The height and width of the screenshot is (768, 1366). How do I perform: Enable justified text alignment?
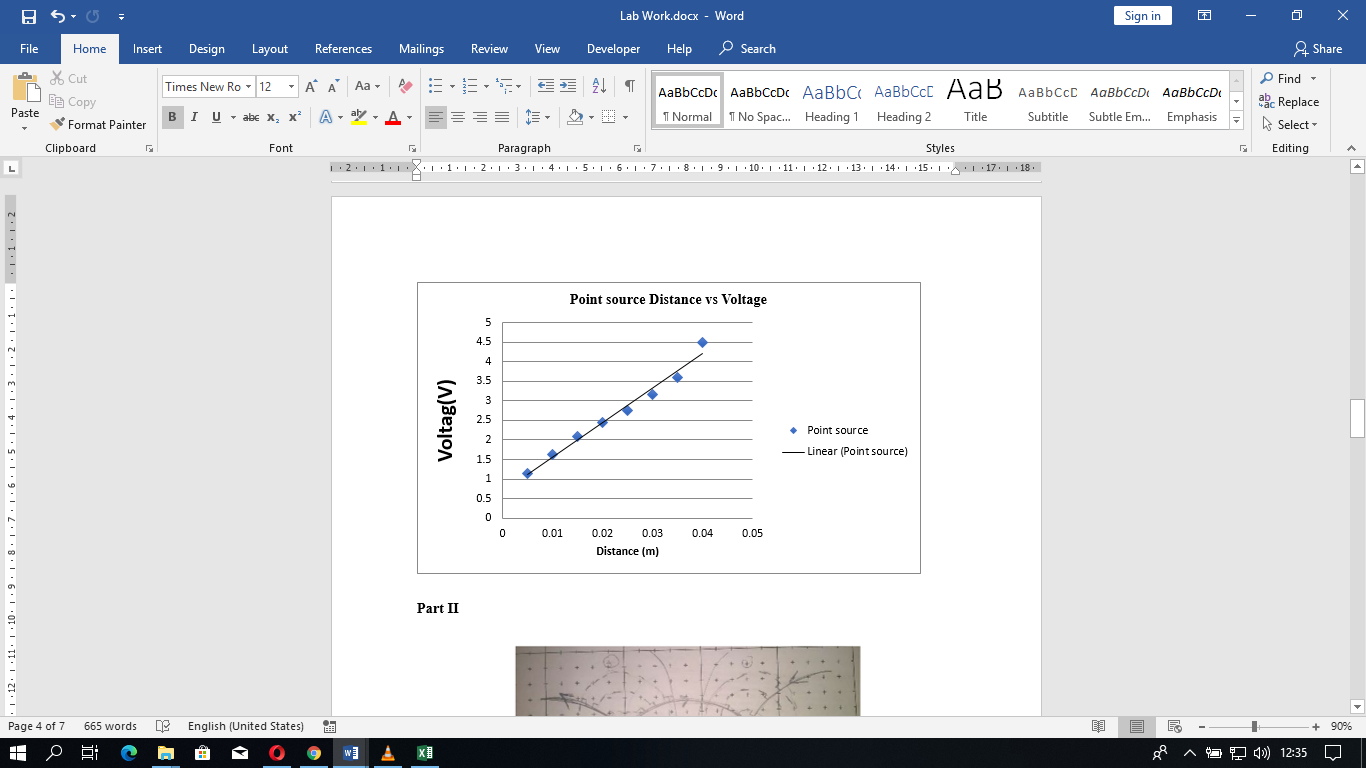[x=502, y=118]
